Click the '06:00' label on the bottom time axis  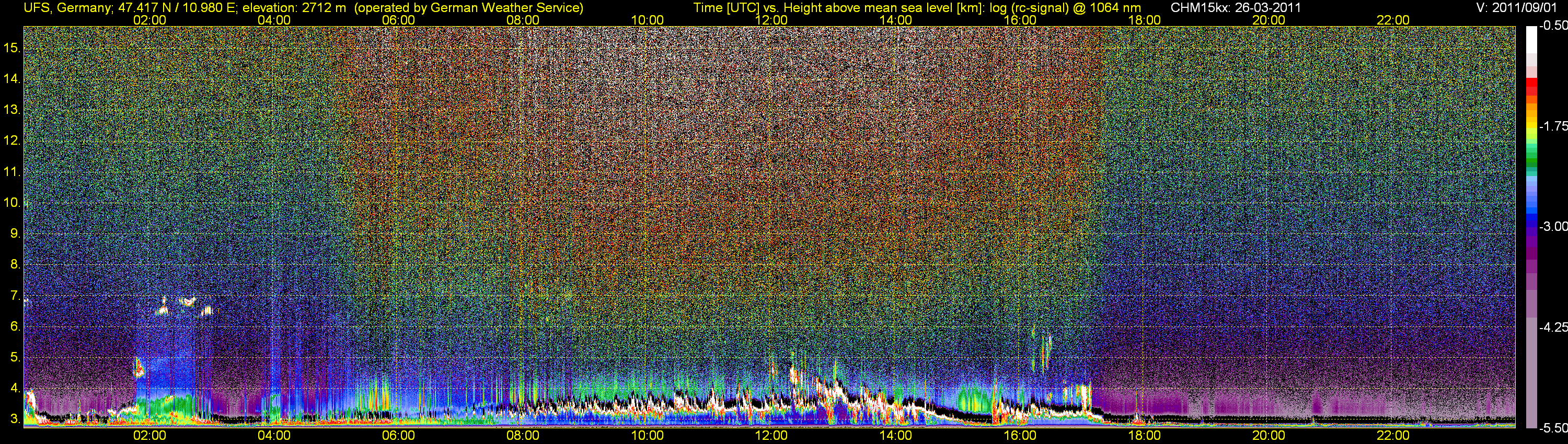point(398,436)
